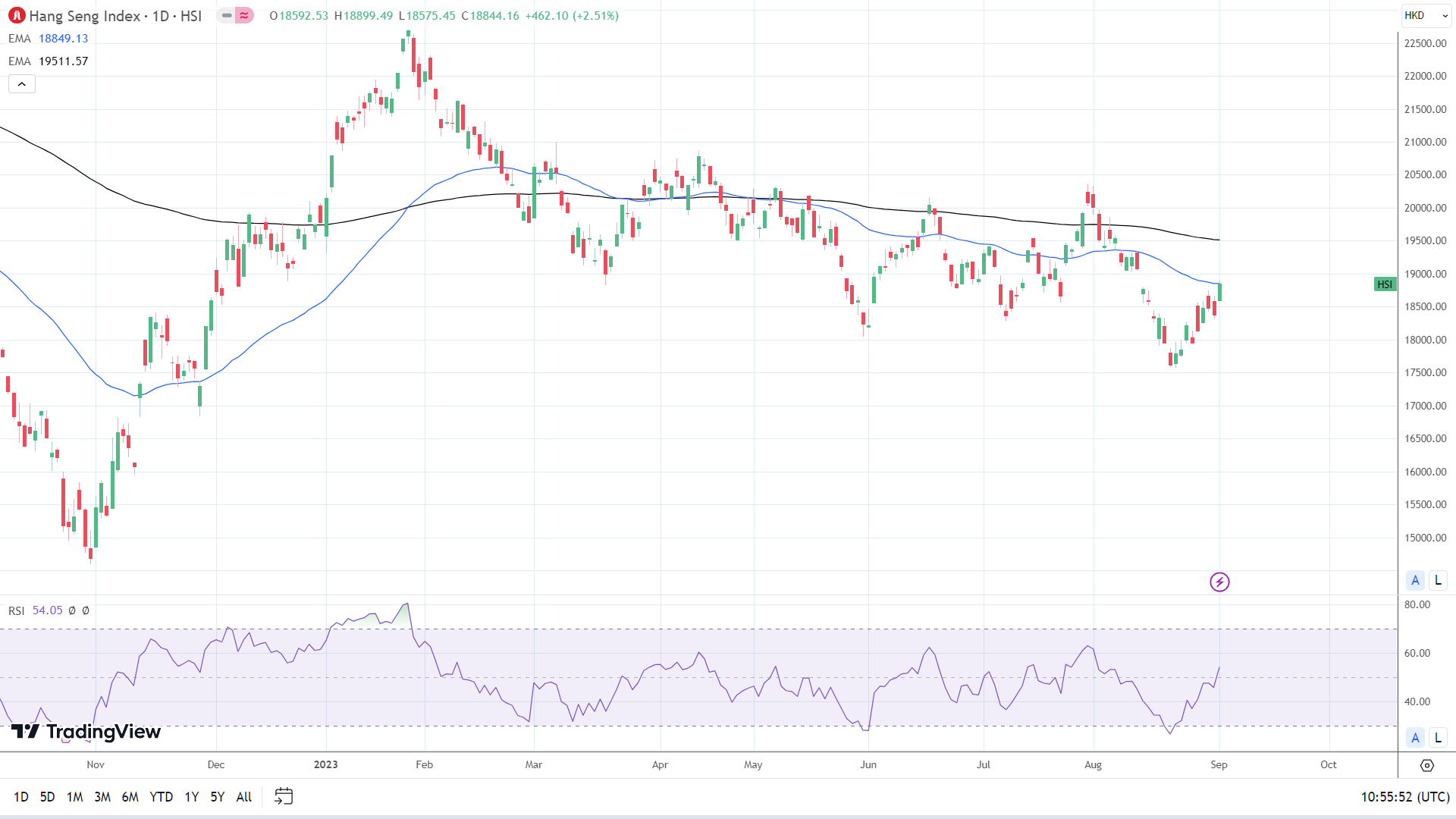Click the Feb time axis label

pos(425,765)
